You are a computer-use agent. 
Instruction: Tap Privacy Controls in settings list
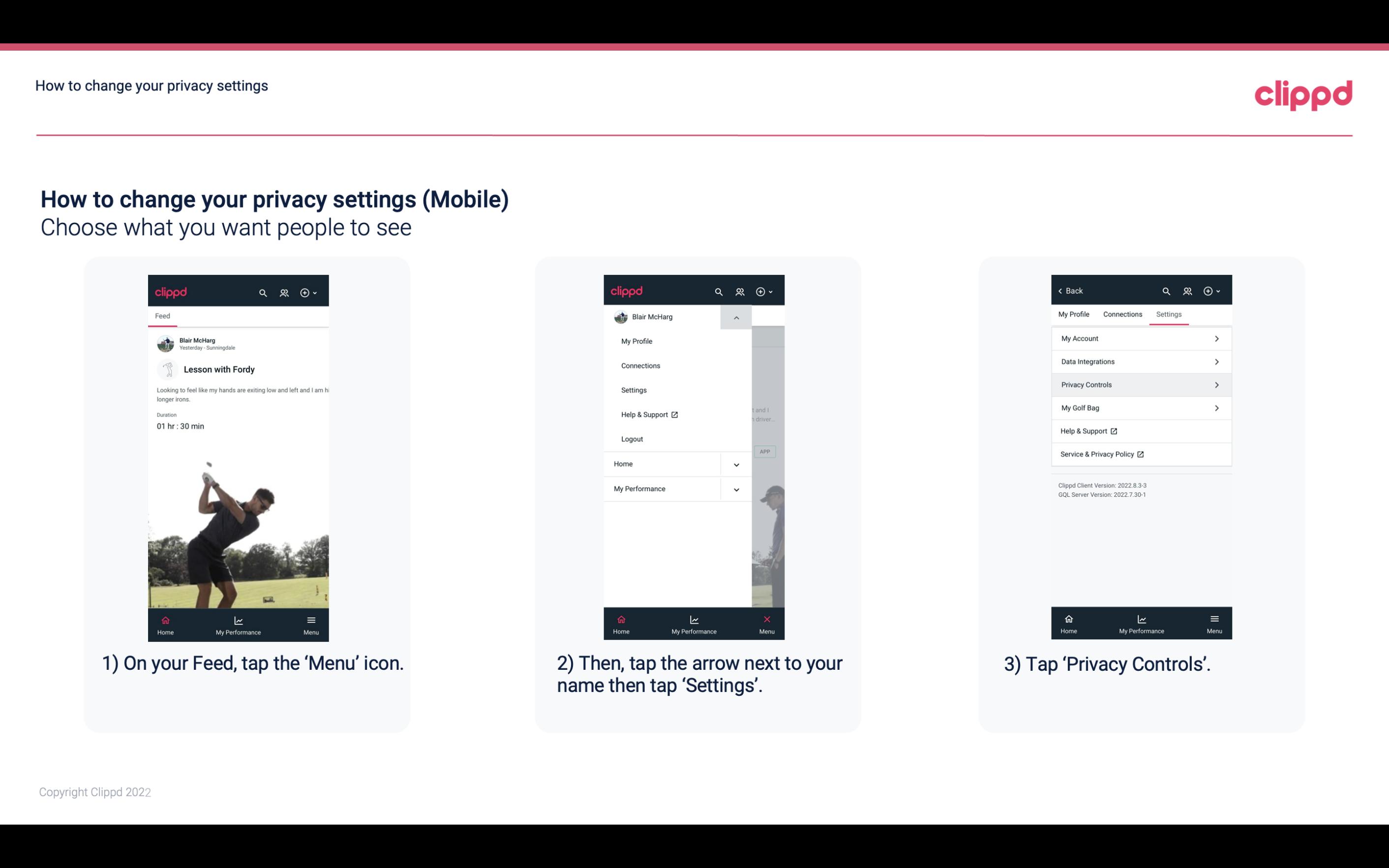[1140, 384]
